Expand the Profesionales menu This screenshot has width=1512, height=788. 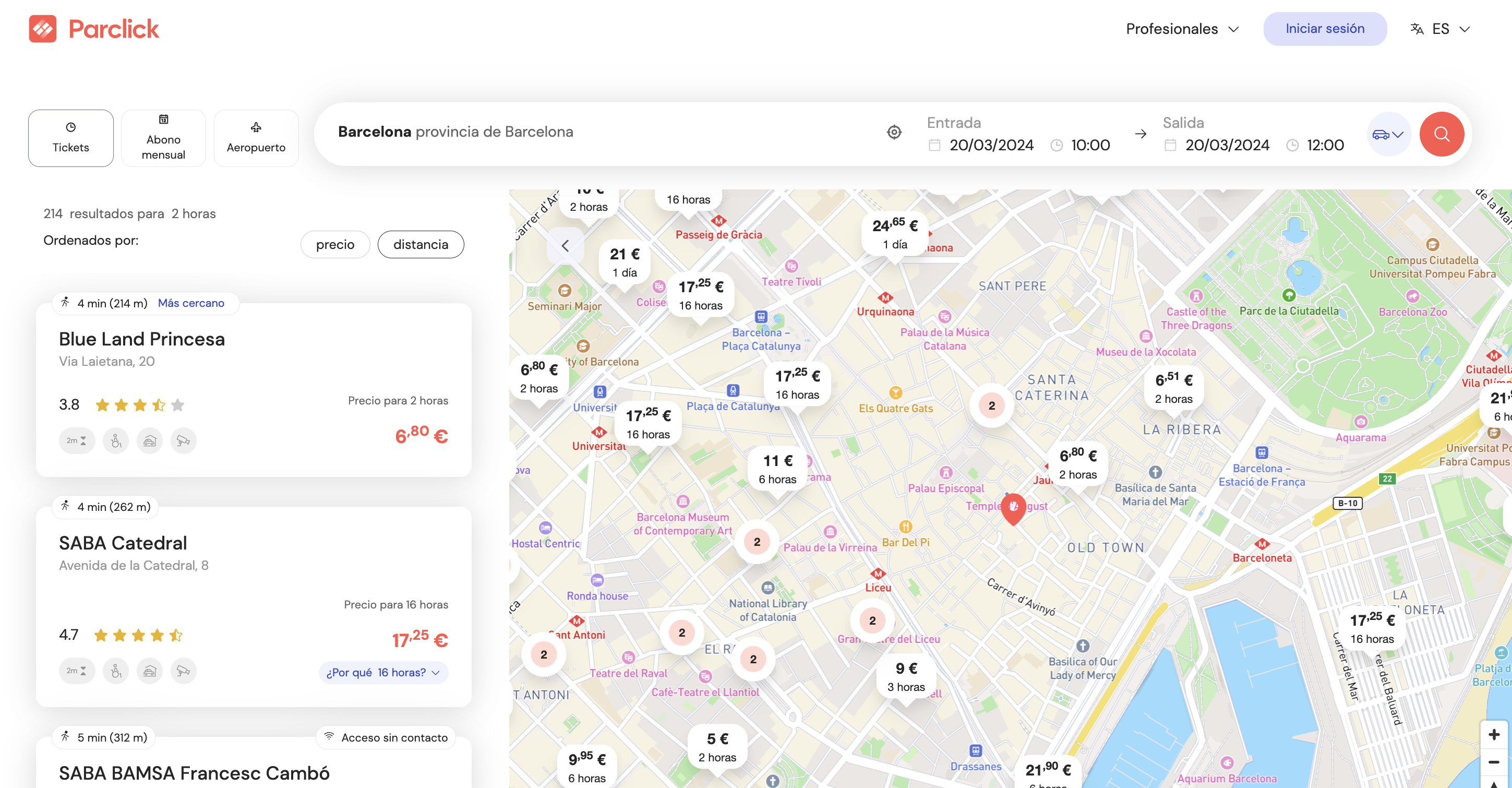point(1182,29)
